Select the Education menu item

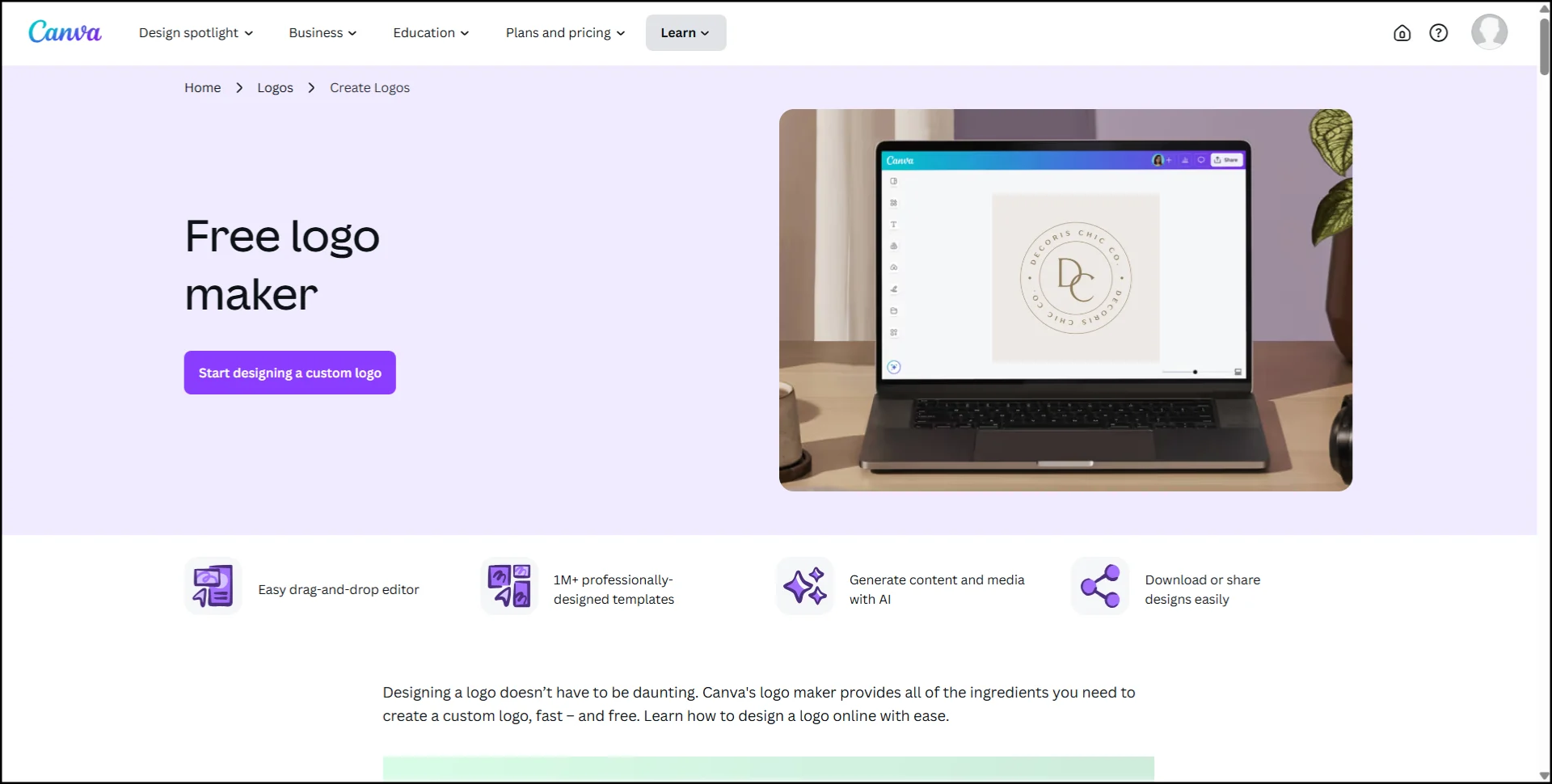424,33
